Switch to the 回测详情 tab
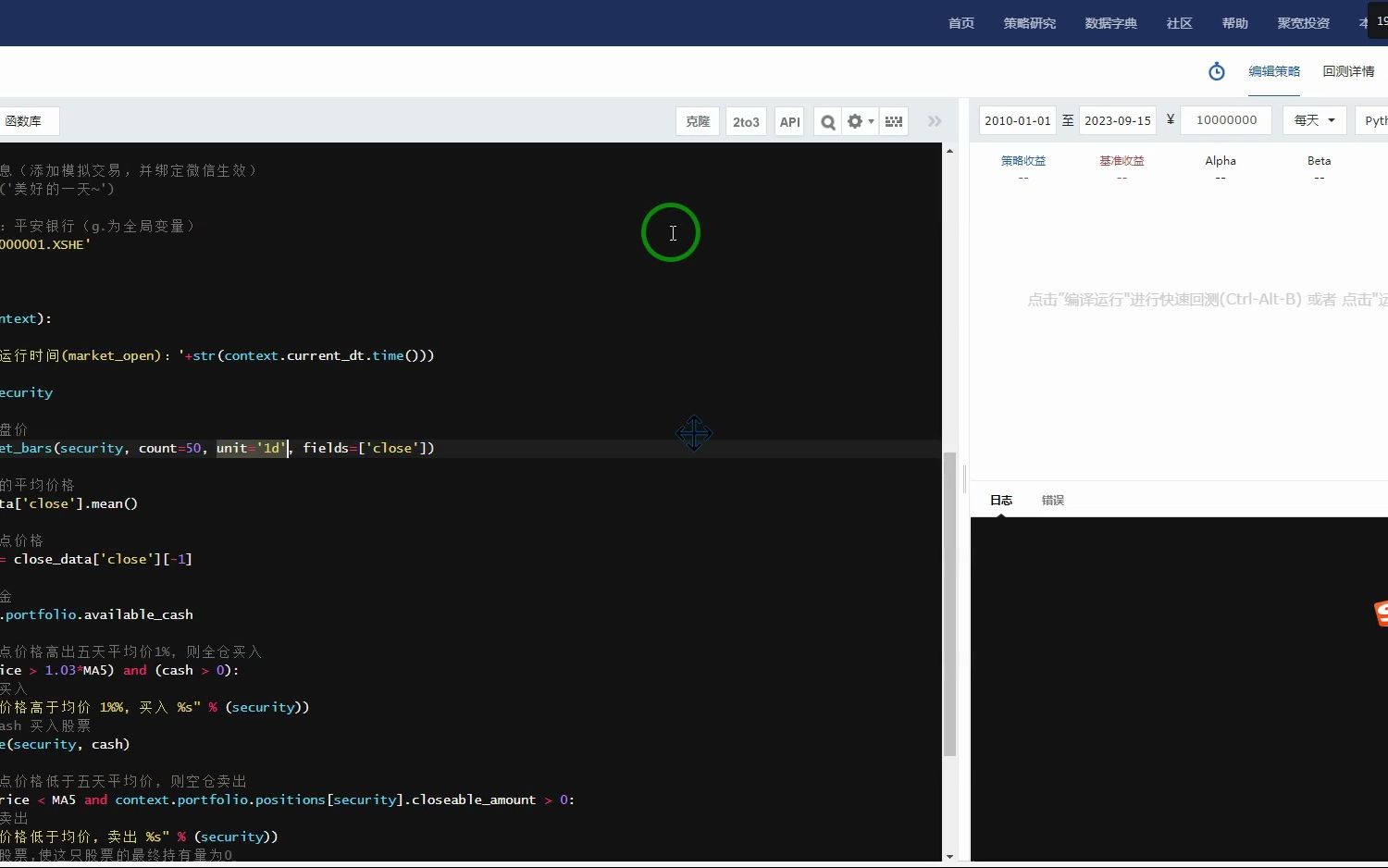The image size is (1388, 868). pyautogui.click(x=1348, y=71)
